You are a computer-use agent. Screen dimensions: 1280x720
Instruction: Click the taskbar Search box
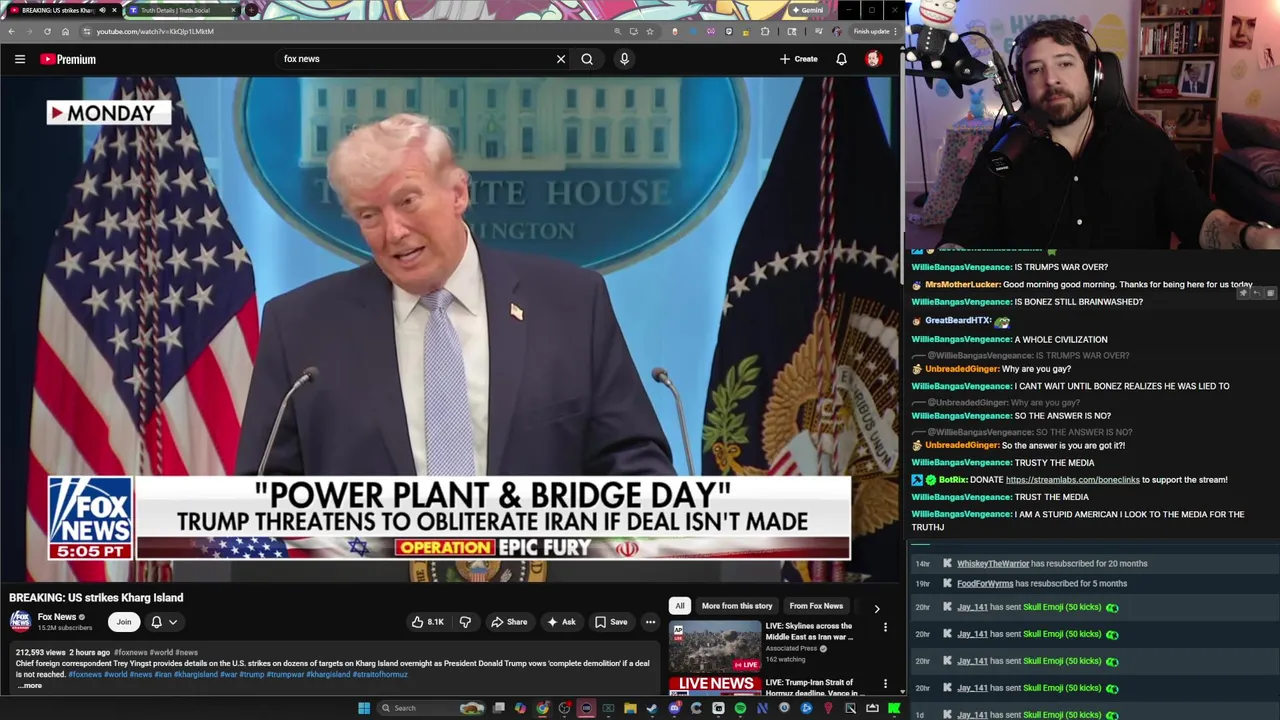click(431, 708)
